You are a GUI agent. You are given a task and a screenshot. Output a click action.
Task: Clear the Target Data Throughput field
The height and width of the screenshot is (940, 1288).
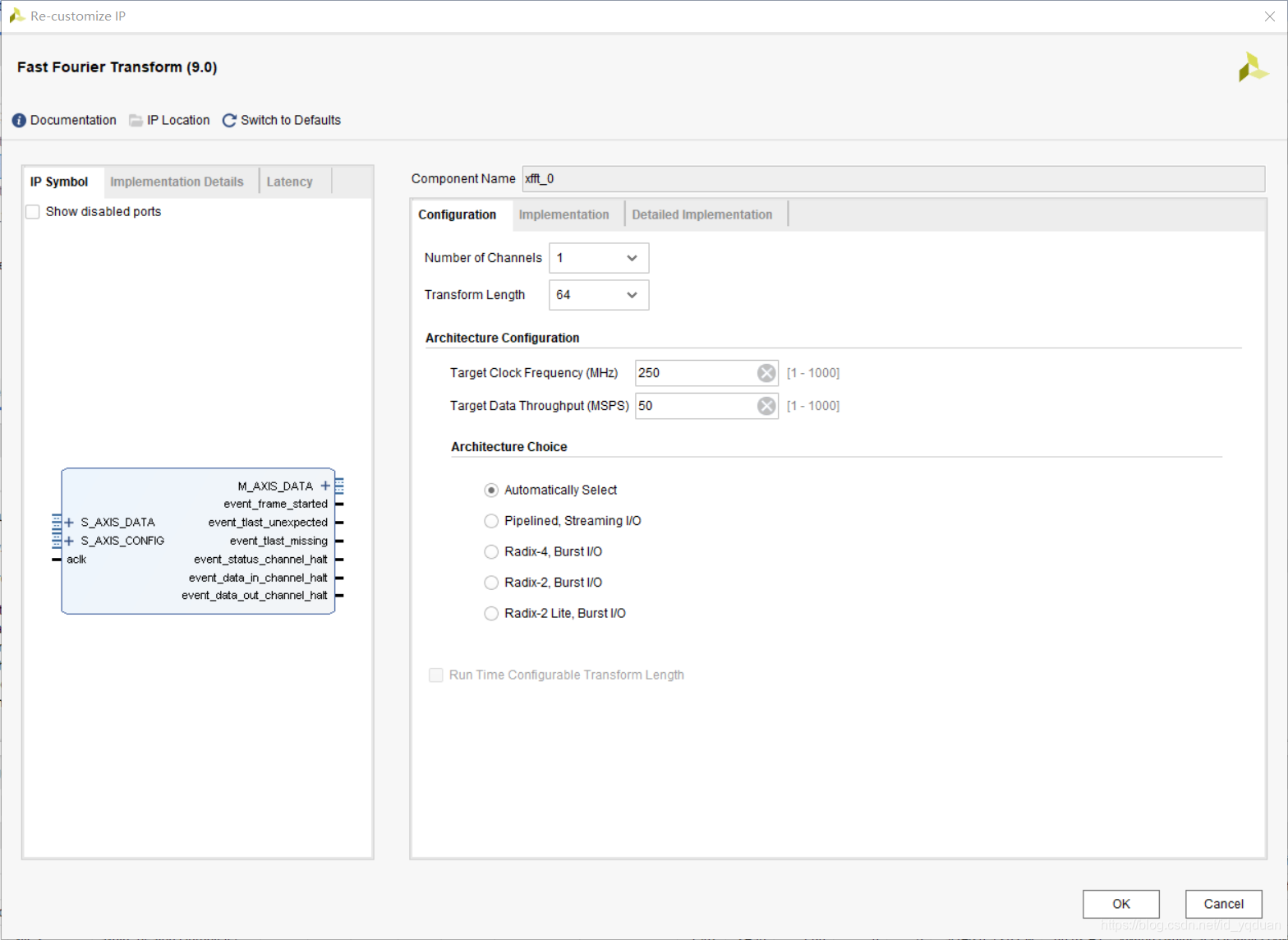[766, 406]
